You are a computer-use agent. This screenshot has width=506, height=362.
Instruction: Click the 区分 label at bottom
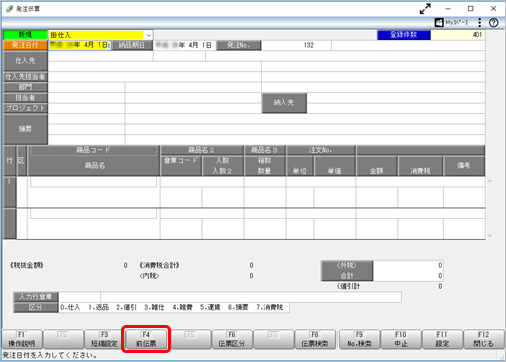coord(36,307)
